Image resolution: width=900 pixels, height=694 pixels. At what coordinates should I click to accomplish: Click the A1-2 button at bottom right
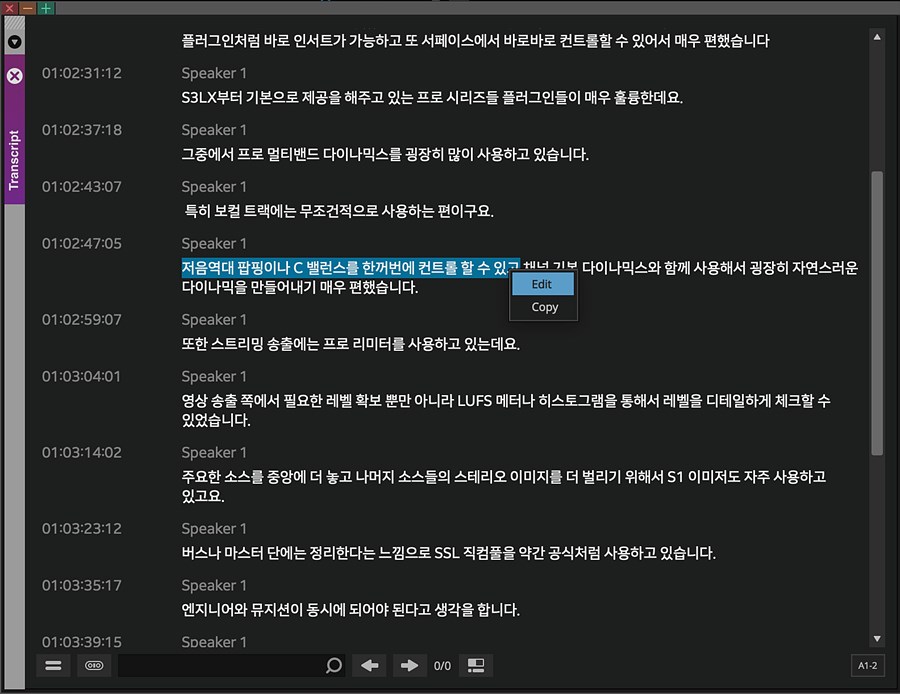(x=868, y=665)
